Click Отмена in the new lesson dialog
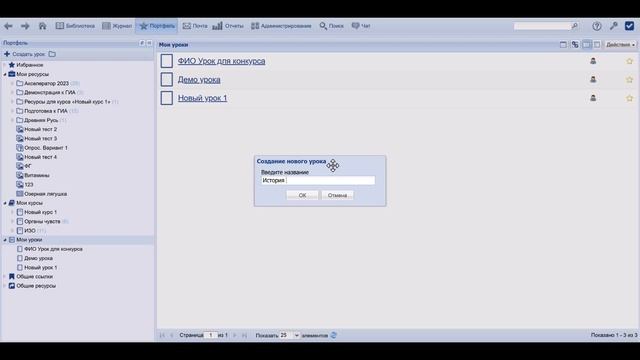The width and height of the screenshot is (640, 360). (337, 196)
